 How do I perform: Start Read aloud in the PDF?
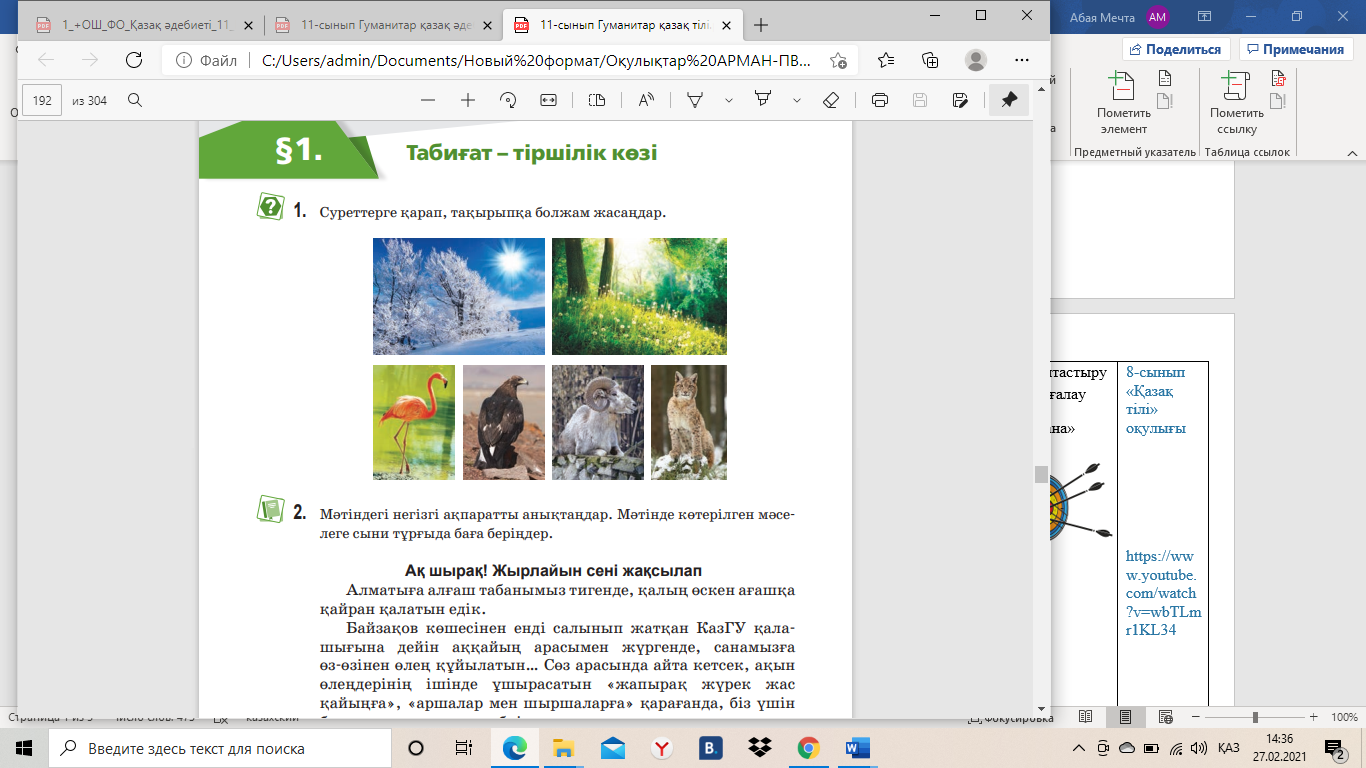click(x=646, y=100)
